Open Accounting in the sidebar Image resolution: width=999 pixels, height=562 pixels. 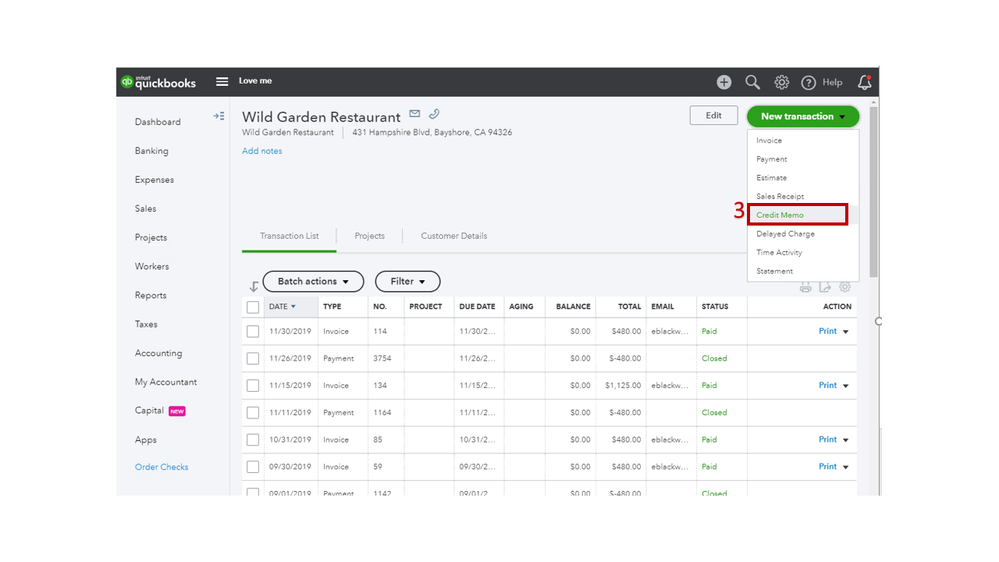point(158,353)
